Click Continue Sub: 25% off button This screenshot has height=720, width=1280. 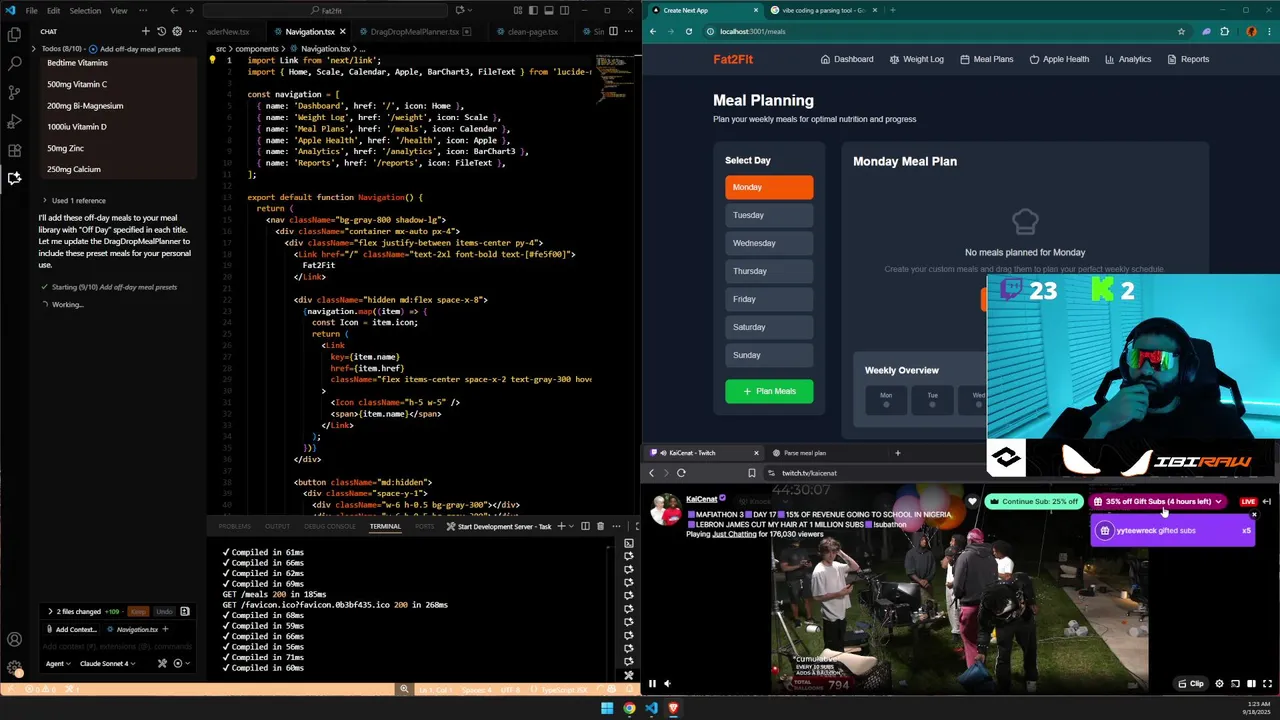pyautogui.click(x=1034, y=501)
